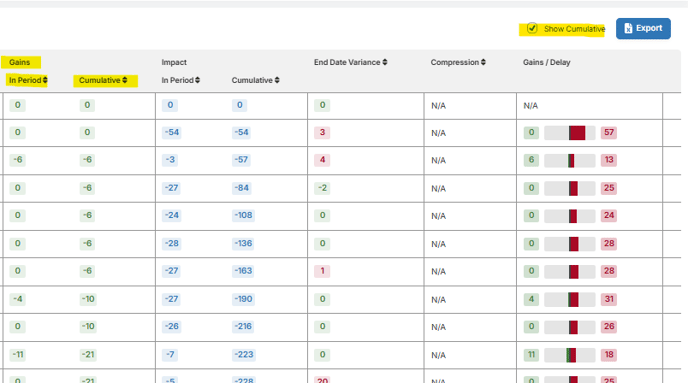
Task: Select Impact Cumulative value -57
Action: click(241, 160)
